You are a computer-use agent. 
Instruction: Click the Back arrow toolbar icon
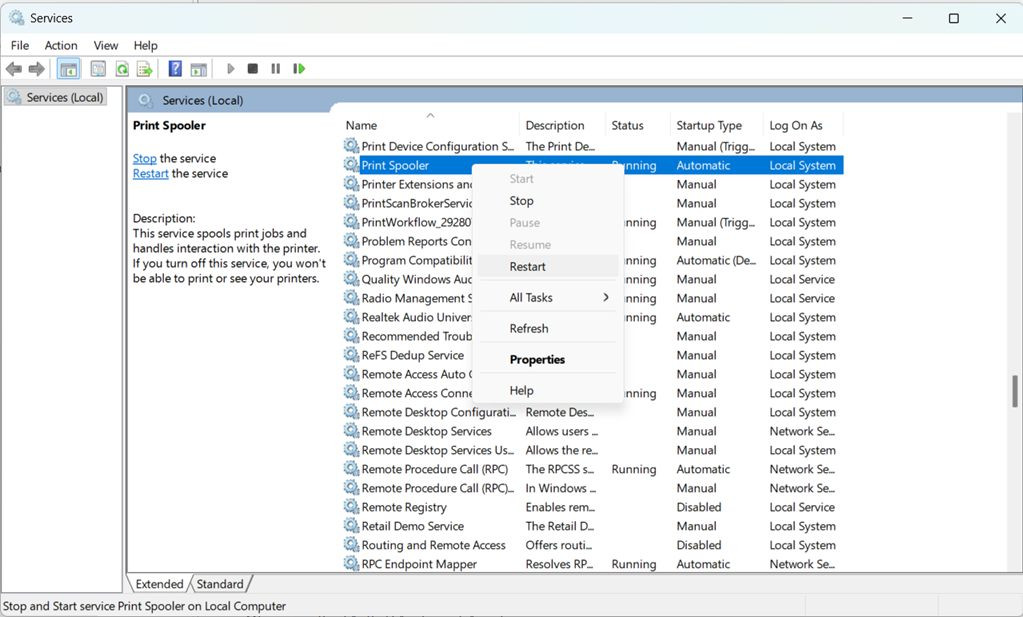point(14,68)
